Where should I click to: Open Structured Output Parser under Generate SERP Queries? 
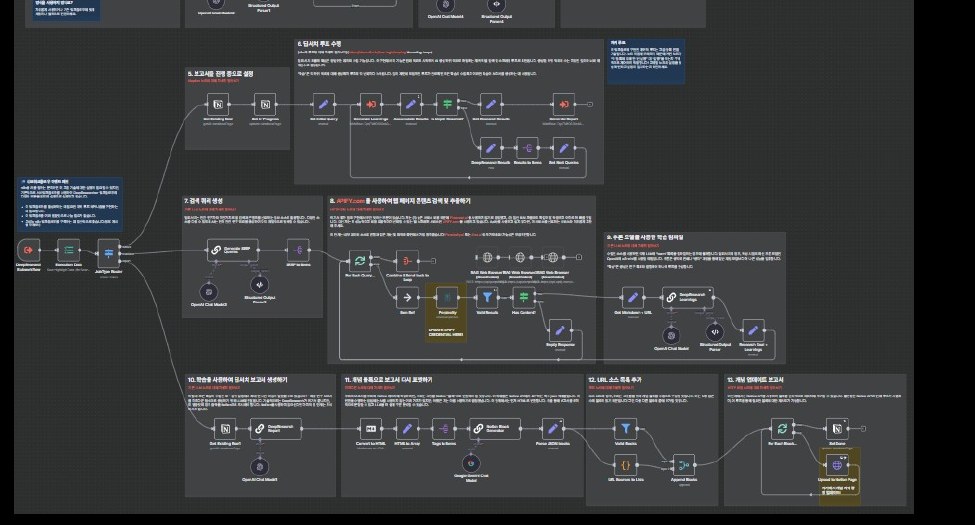coord(259,285)
